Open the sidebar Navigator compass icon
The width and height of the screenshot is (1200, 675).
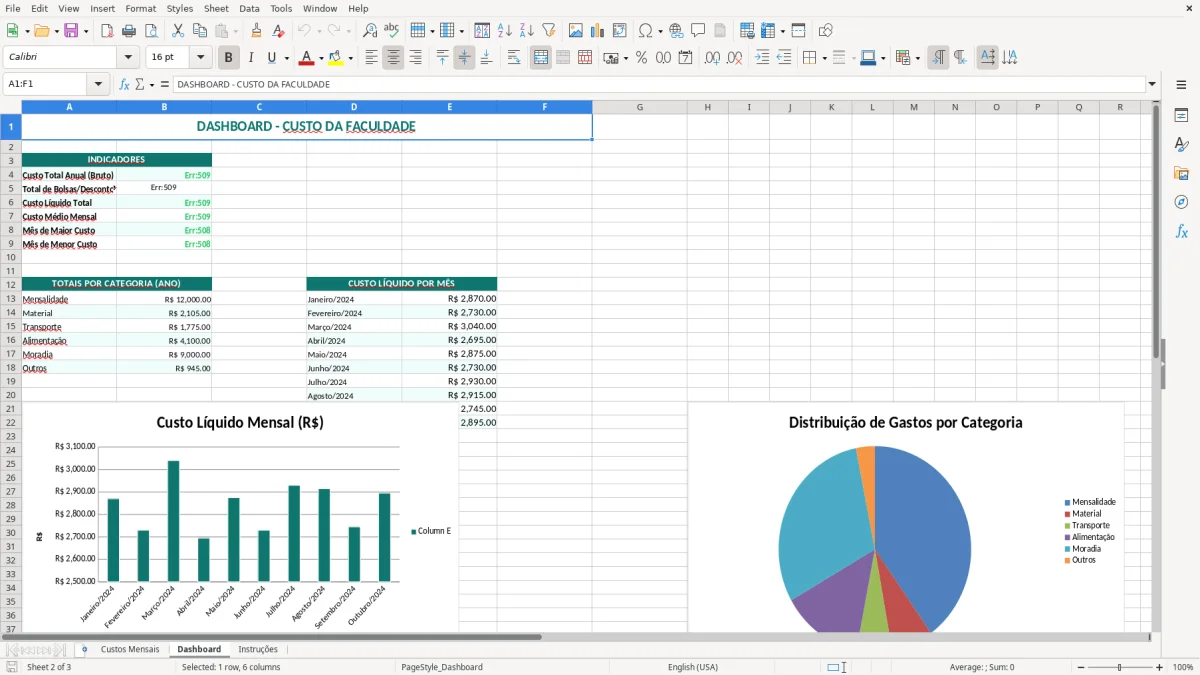(1181, 202)
